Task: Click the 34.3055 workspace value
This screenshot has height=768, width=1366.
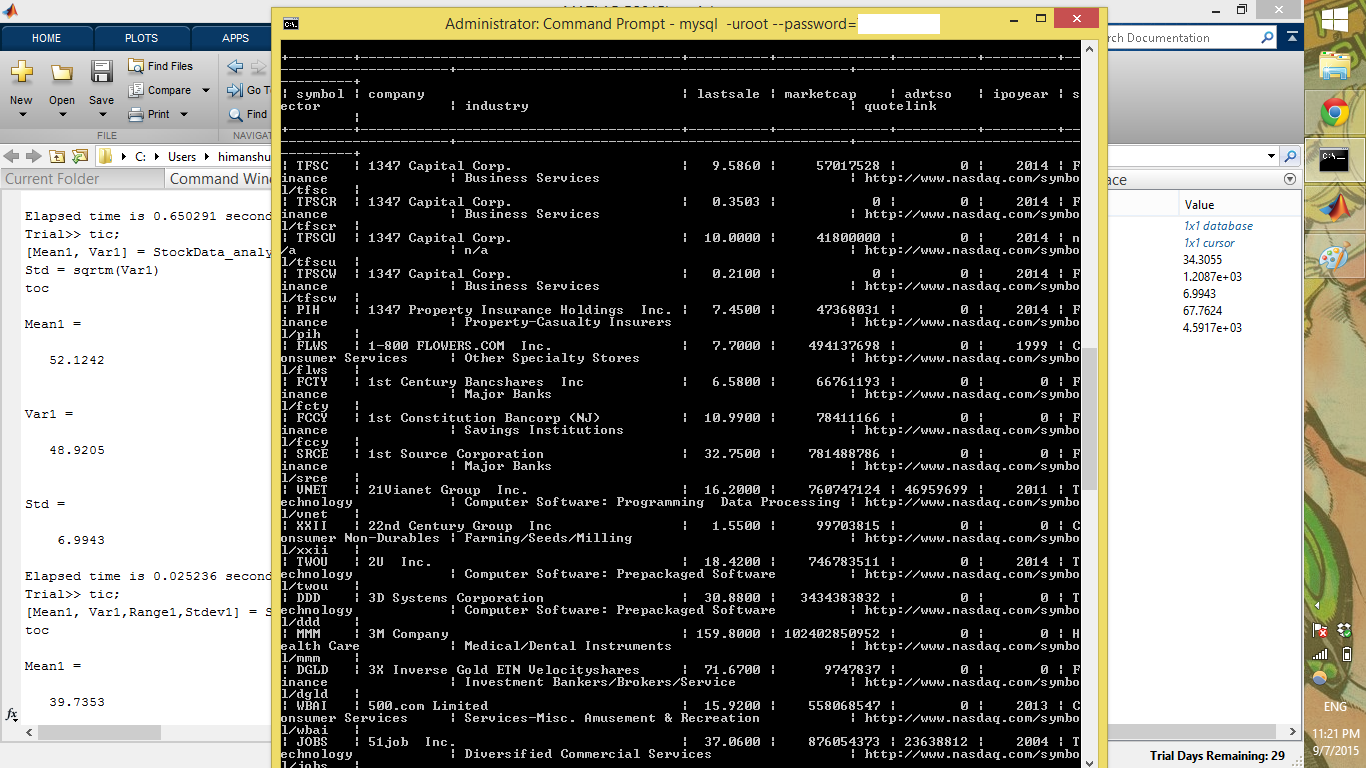Action: [1201, 260]
